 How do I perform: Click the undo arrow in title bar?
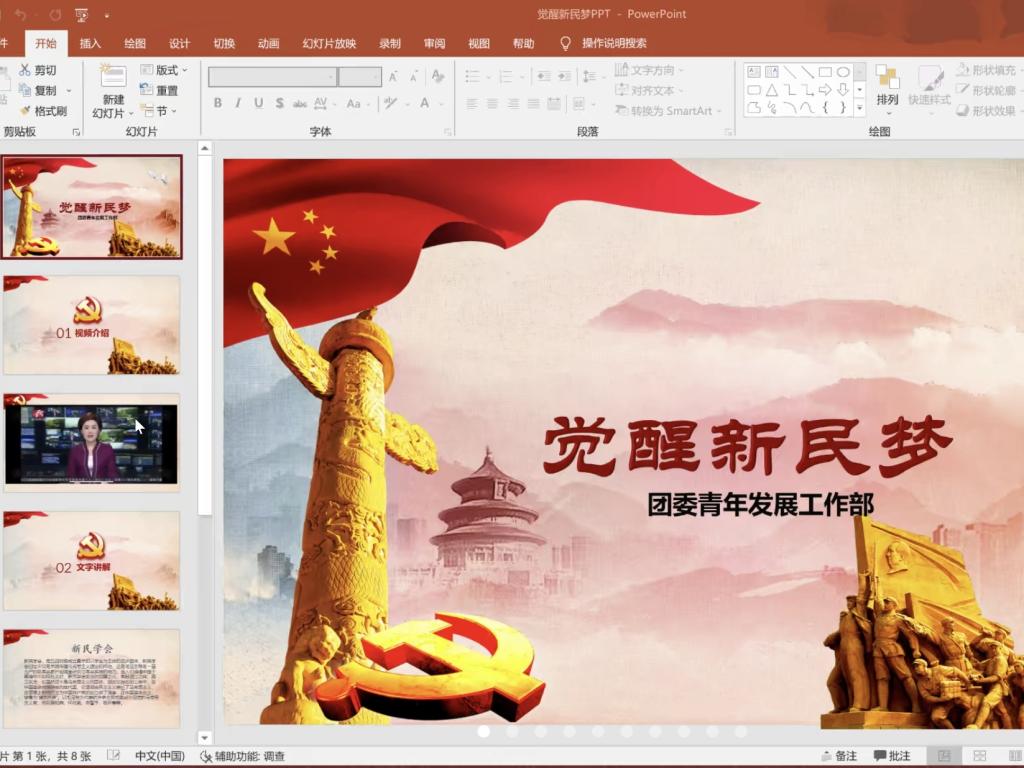coord(20,14)
